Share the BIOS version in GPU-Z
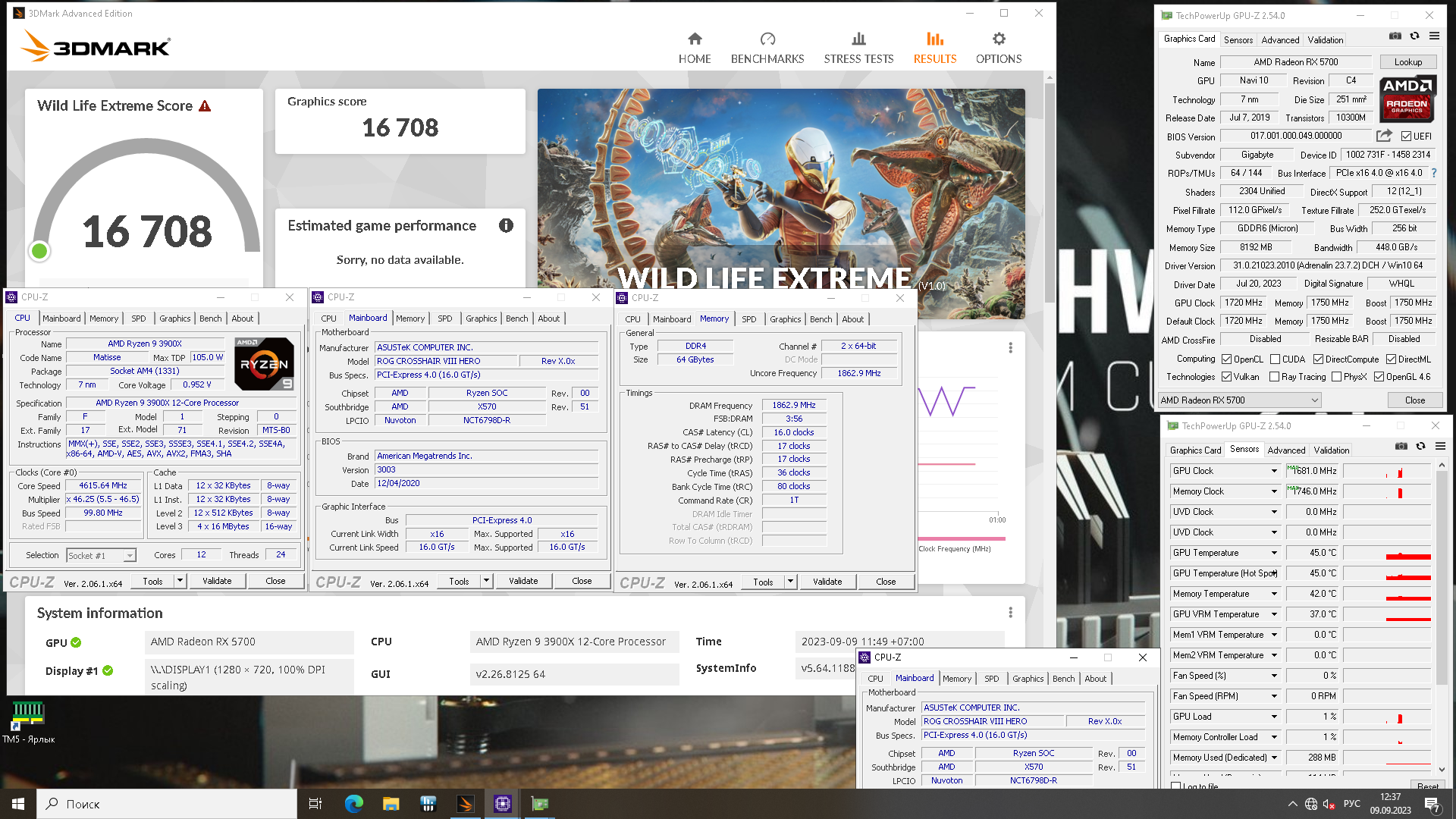 1384,136
